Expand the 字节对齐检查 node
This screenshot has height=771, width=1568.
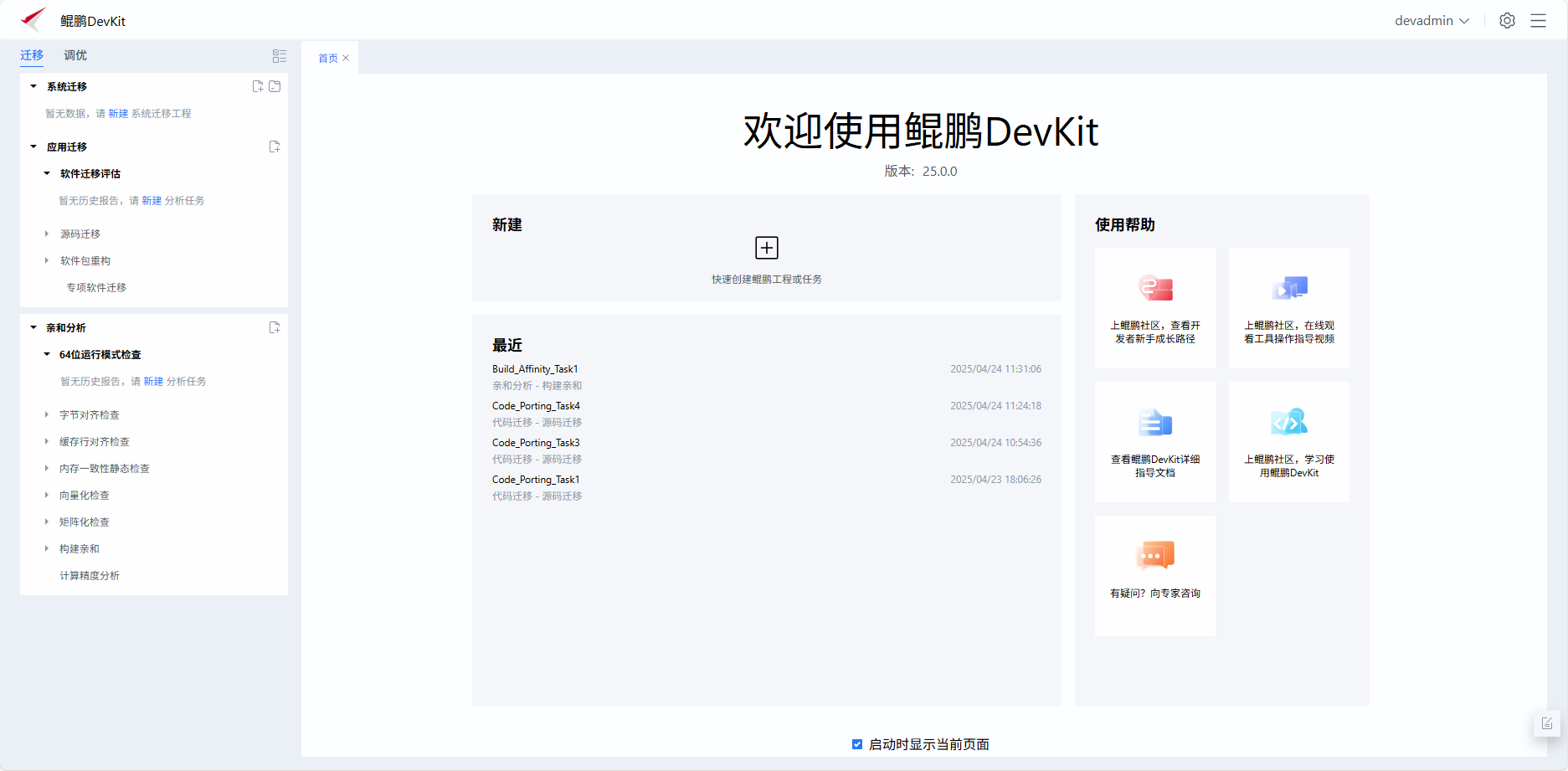(x=47, y=414)
